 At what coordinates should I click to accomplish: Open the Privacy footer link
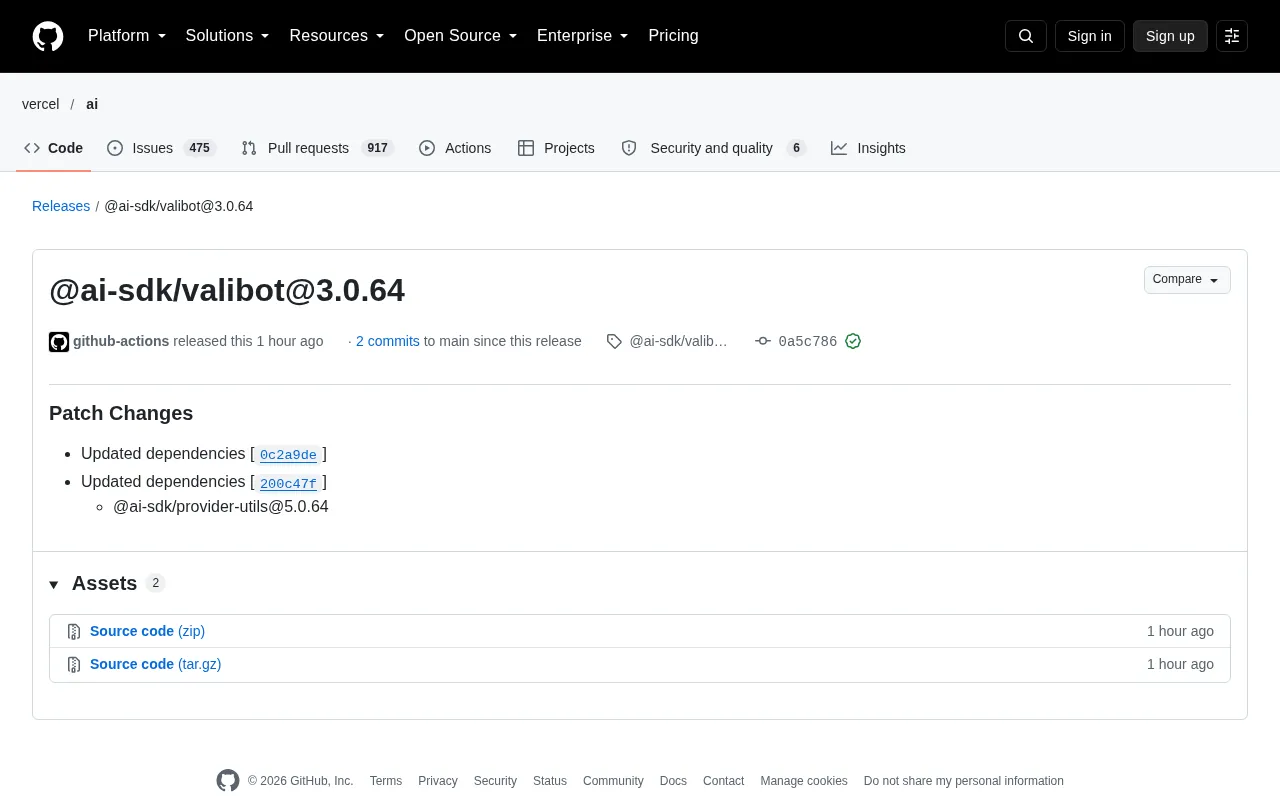[x=438, y=781]
